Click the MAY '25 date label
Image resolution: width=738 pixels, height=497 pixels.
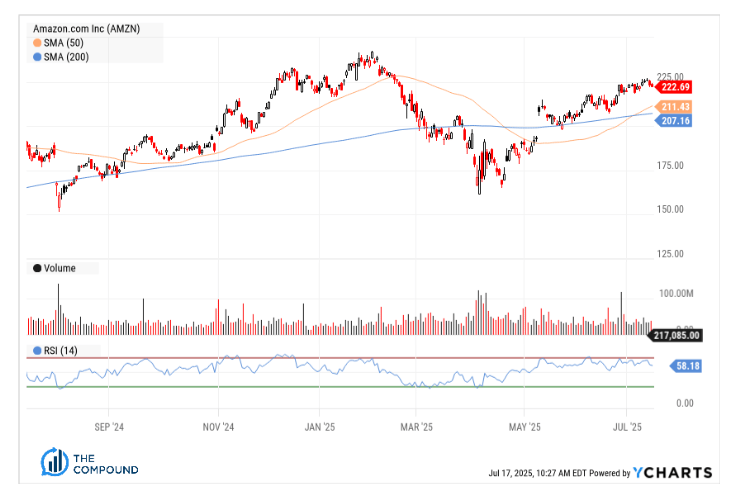tap(524, 427)
